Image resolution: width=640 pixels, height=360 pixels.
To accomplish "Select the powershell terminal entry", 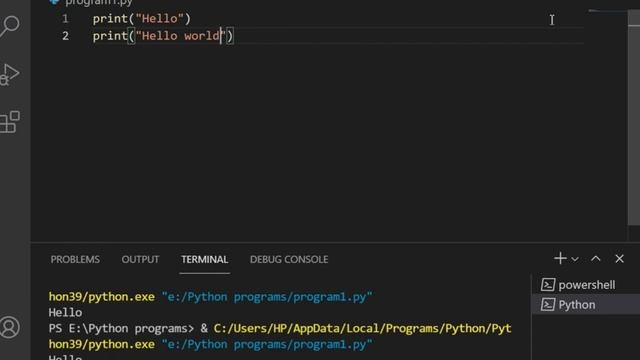I will tap(586, 285).
